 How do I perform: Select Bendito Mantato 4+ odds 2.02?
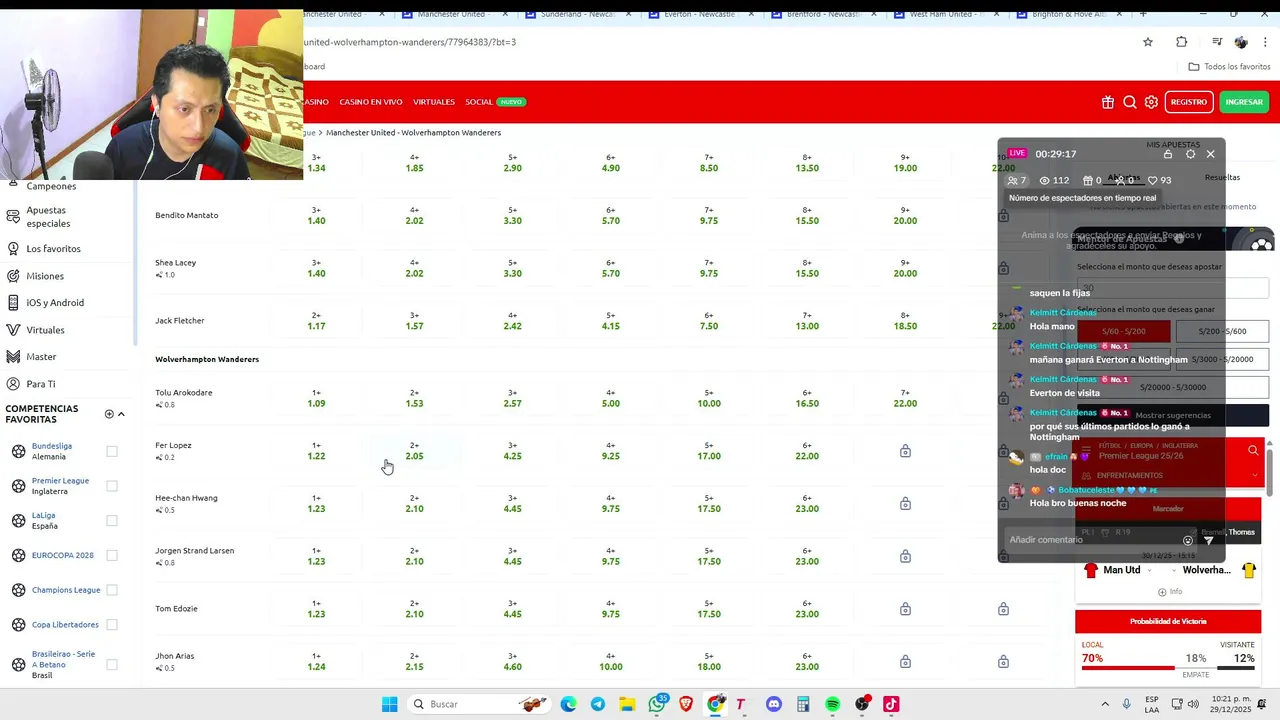415,215
